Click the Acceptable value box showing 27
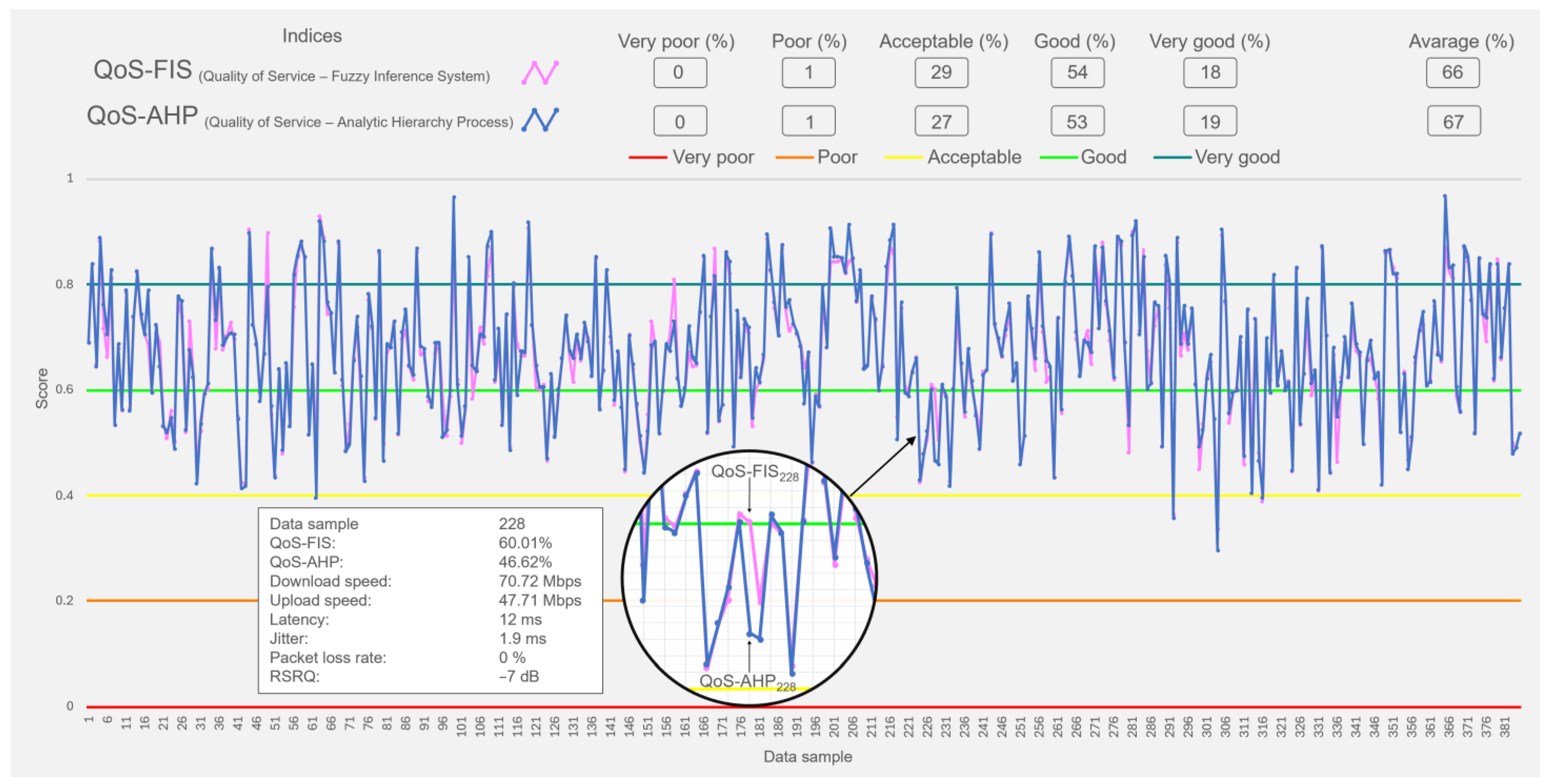This screenshot has width=1549, height=784. coord(941,122)
